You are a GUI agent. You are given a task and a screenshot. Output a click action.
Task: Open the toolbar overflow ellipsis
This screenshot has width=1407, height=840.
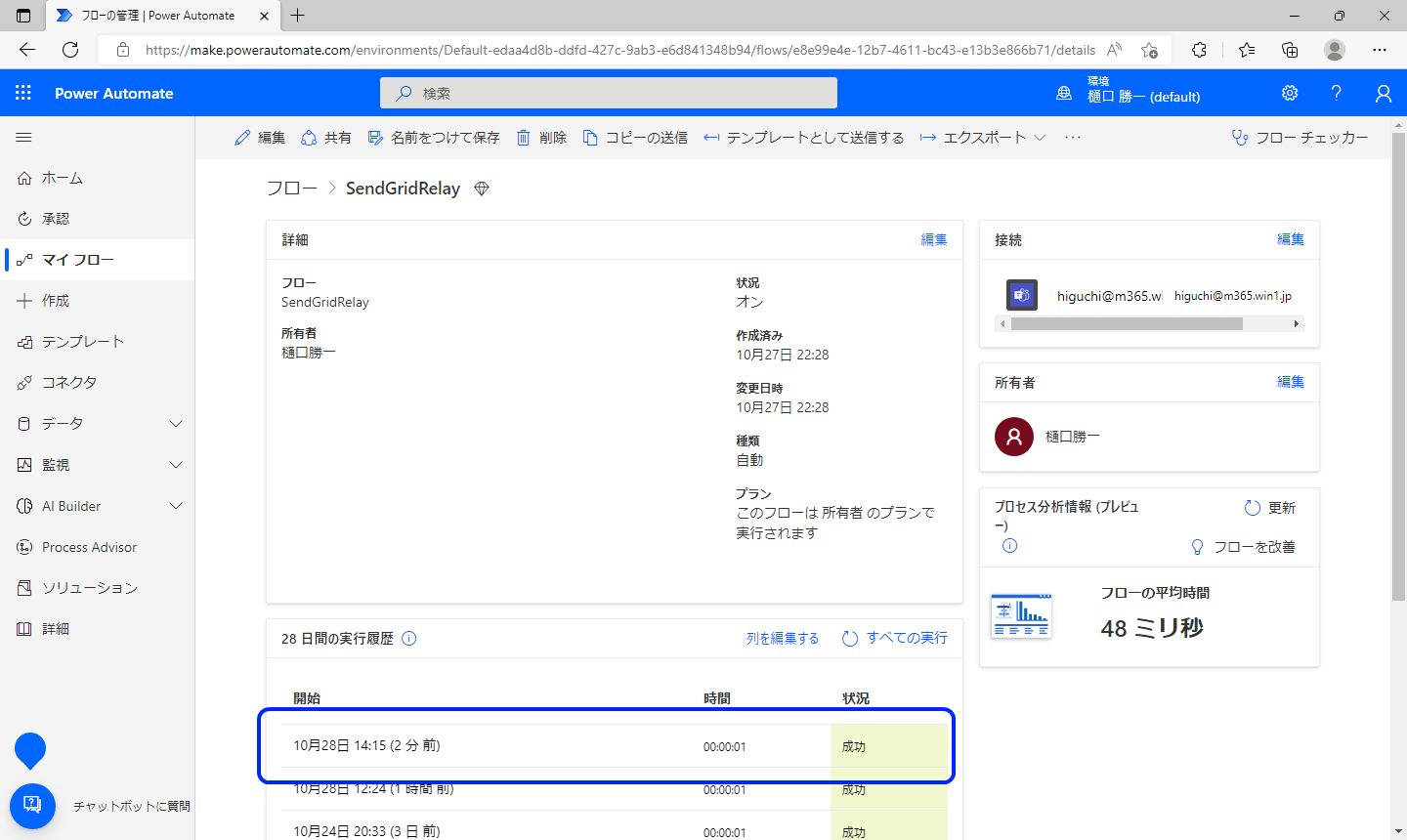(1073, 138)
